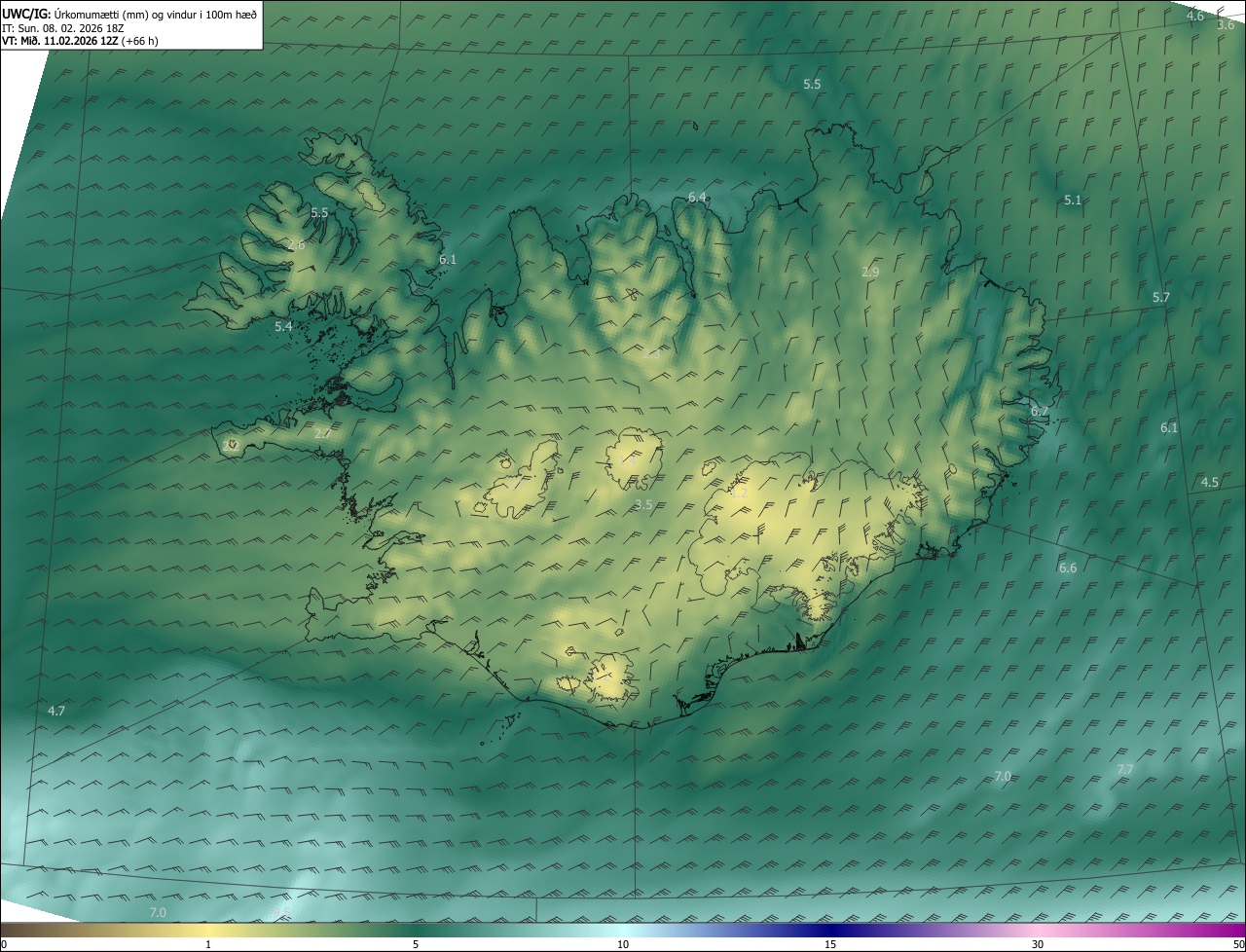Viewport: 1246px width, 952px height.
Task: Select the 6.6 value label
Action: [1067, 568]
